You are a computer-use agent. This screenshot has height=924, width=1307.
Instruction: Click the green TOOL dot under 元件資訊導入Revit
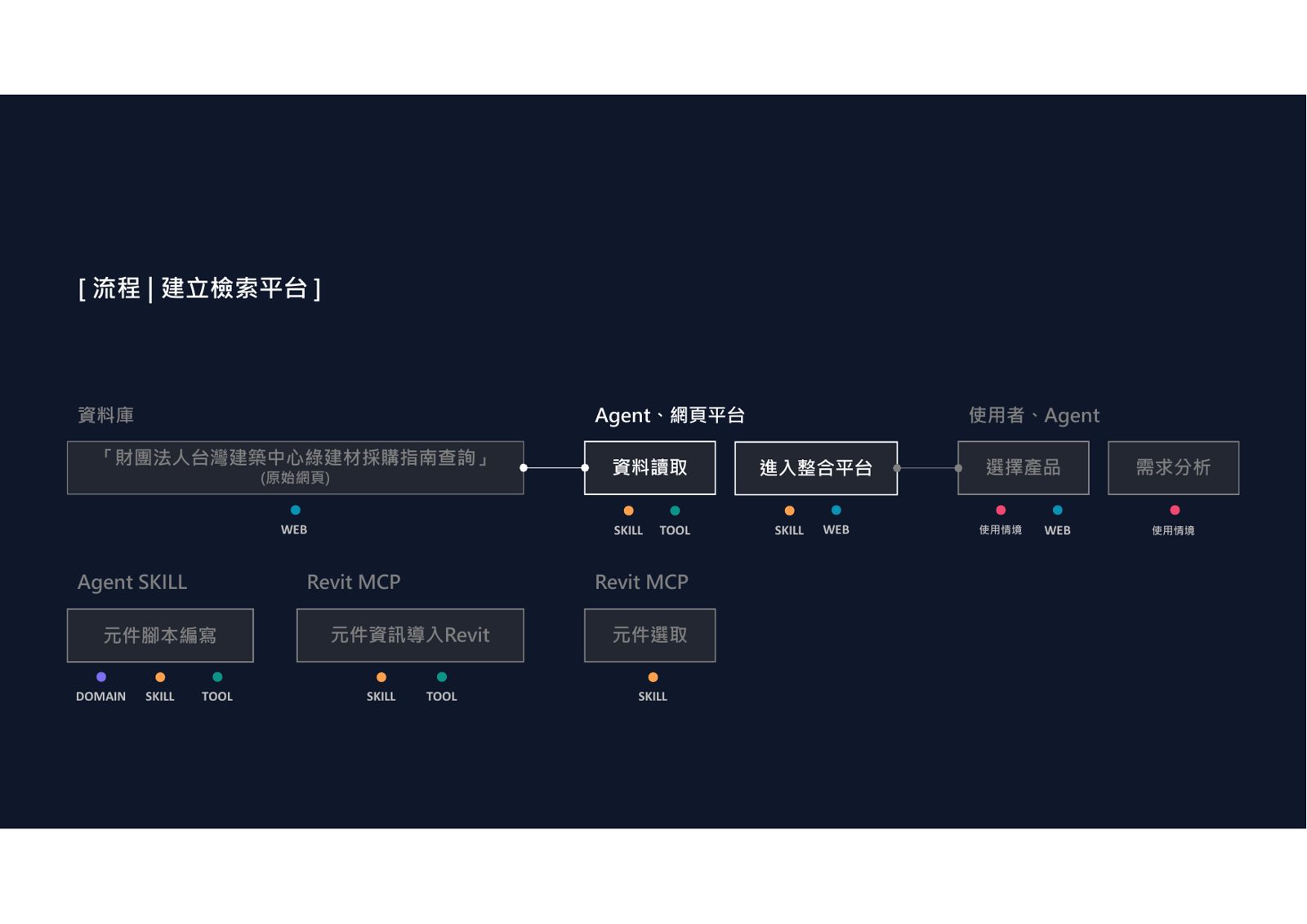442,676
